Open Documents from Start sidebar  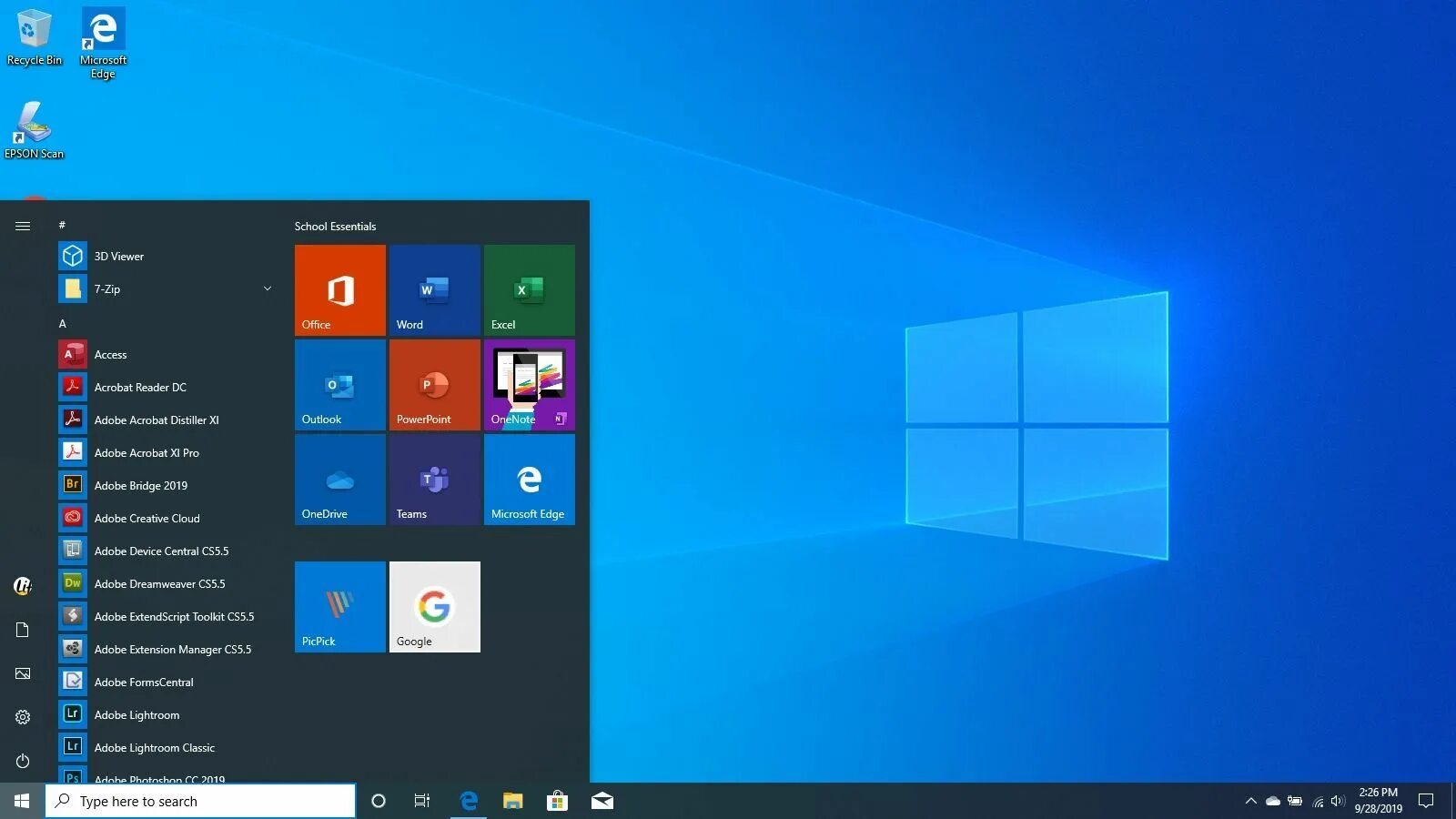[23, 630]
